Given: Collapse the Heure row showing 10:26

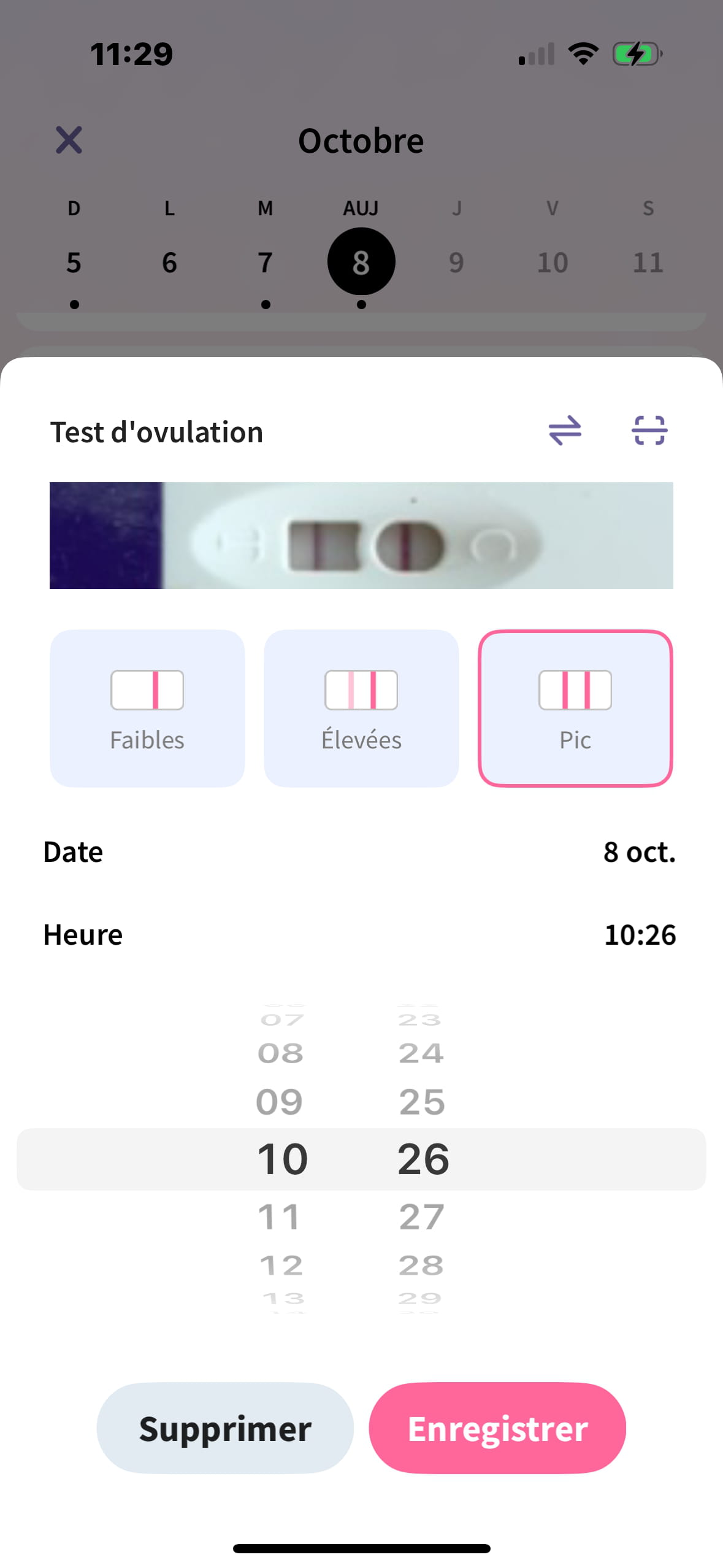Looking at the screenshot, I should (361, 934).
